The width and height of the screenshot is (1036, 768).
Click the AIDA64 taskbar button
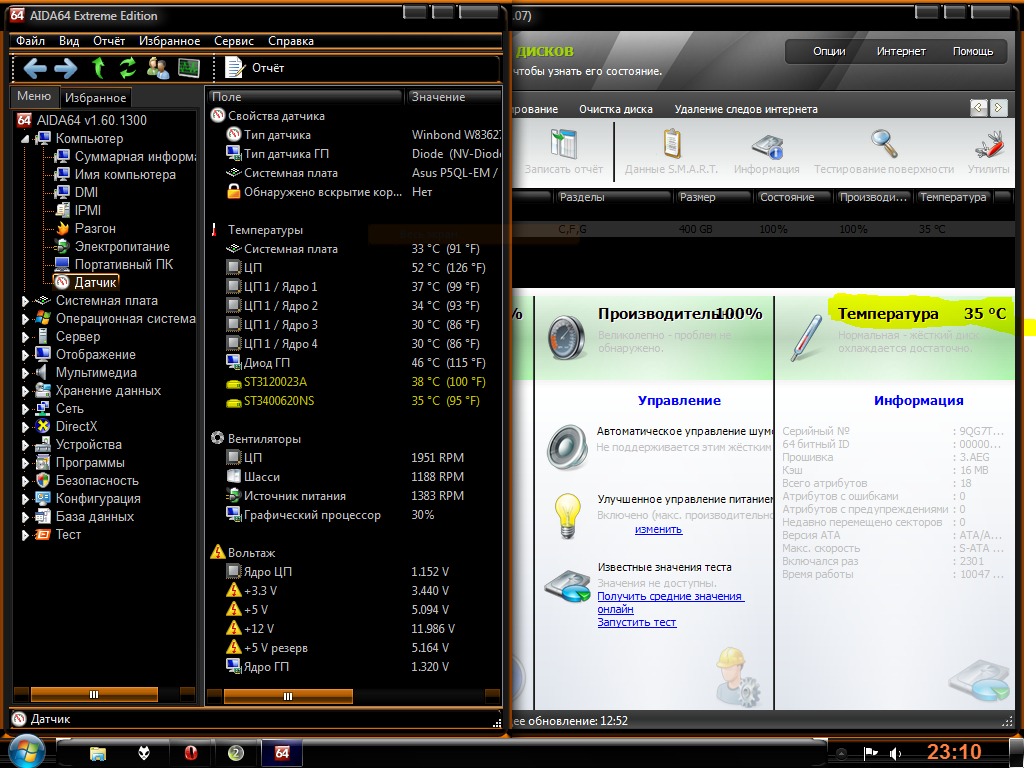point(282,753)
